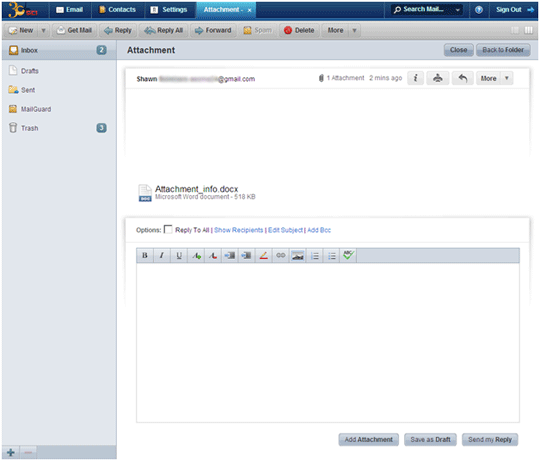The height and width of the screenshot is (461, 540).
Task: Insert an image into the reply
Action: tap(298, 255)
